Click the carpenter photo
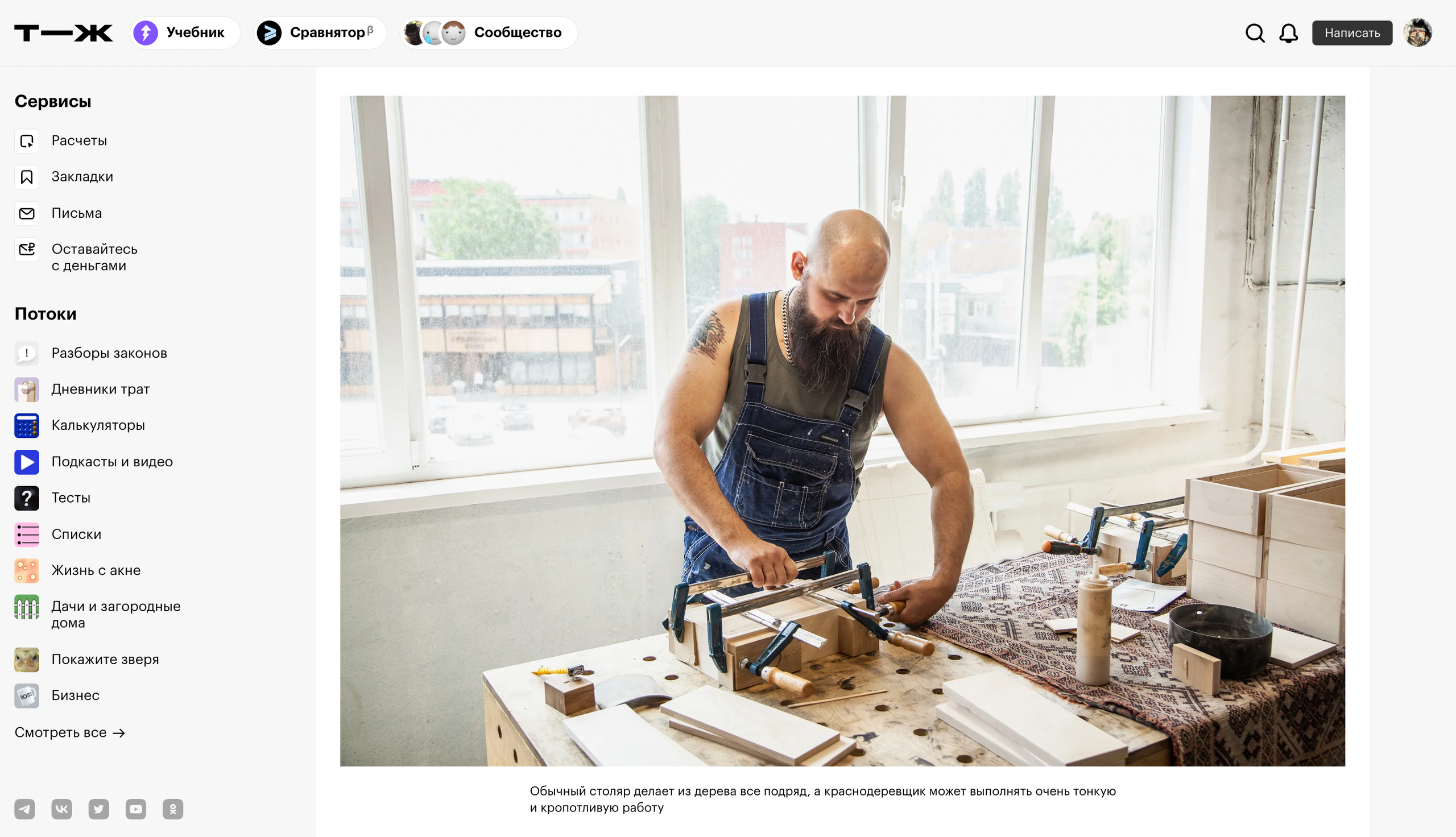The width and height of the screenshot is (1456, 837). pyautogui.click(x=842, y=430)
